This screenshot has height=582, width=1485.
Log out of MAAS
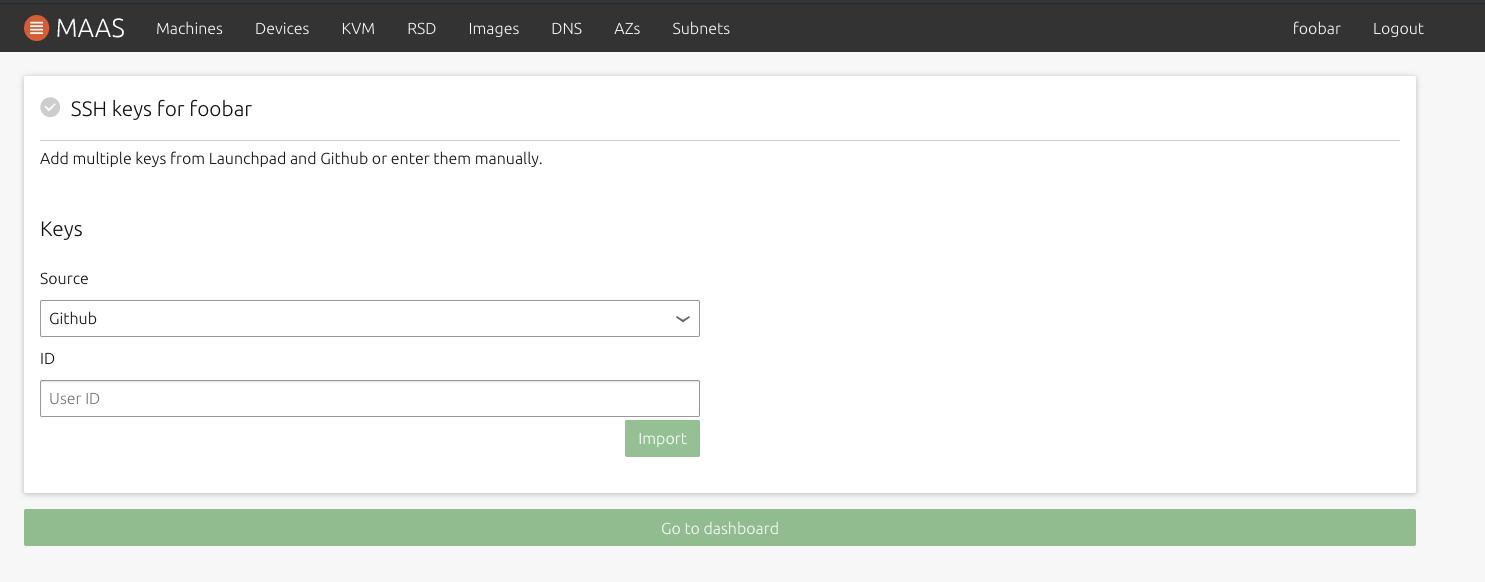[1397, 28]
